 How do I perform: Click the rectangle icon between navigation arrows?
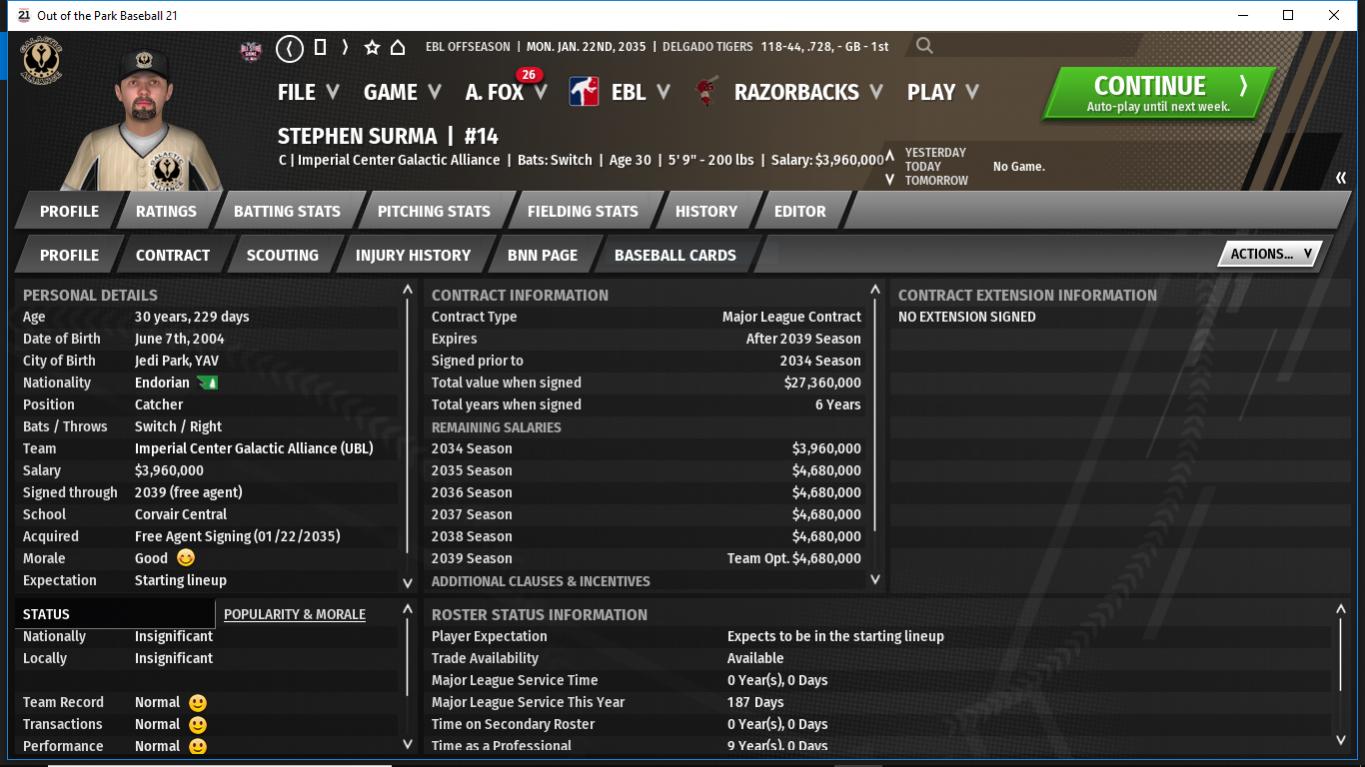(x=320, y=47)
